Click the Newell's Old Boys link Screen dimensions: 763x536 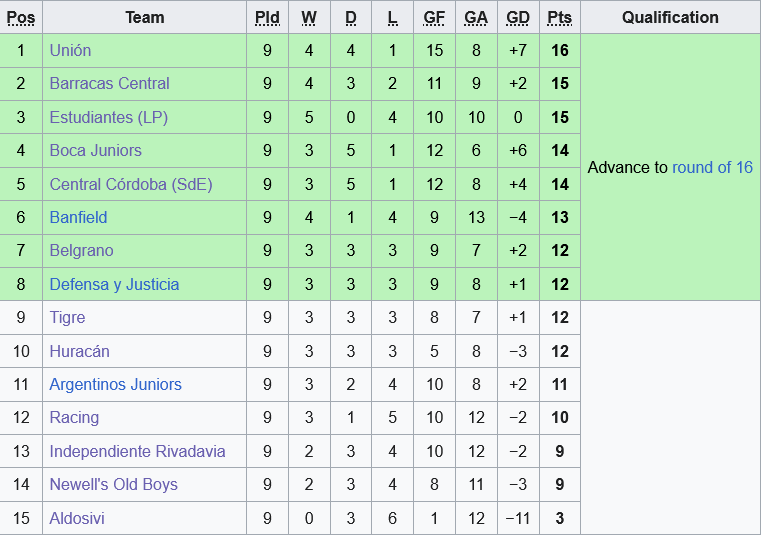pyautogui.click(x=113, y=484)
